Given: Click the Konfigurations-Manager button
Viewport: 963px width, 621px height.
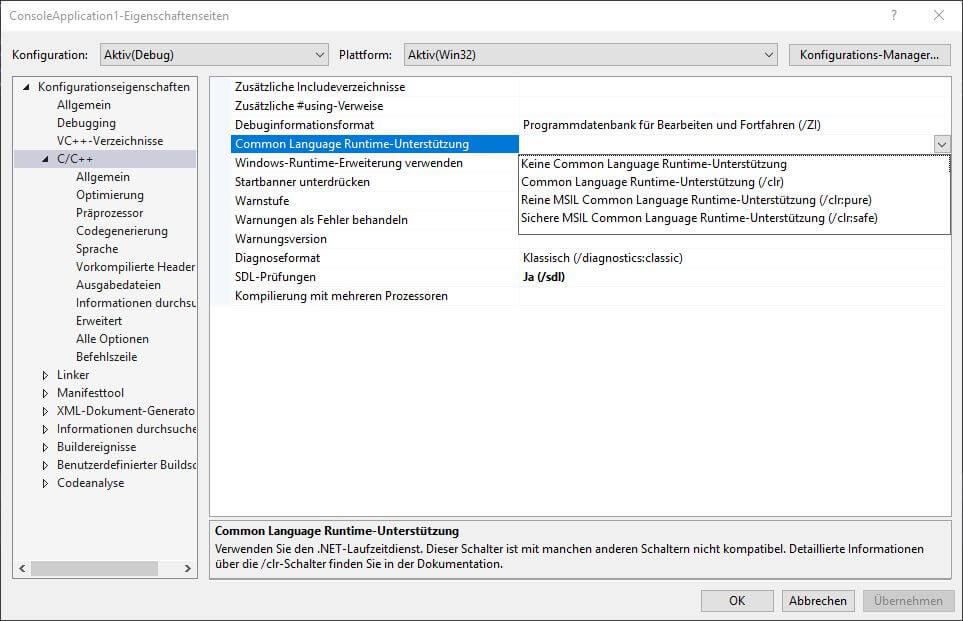Looking at the screenshot, I should (x=868, y=55).
